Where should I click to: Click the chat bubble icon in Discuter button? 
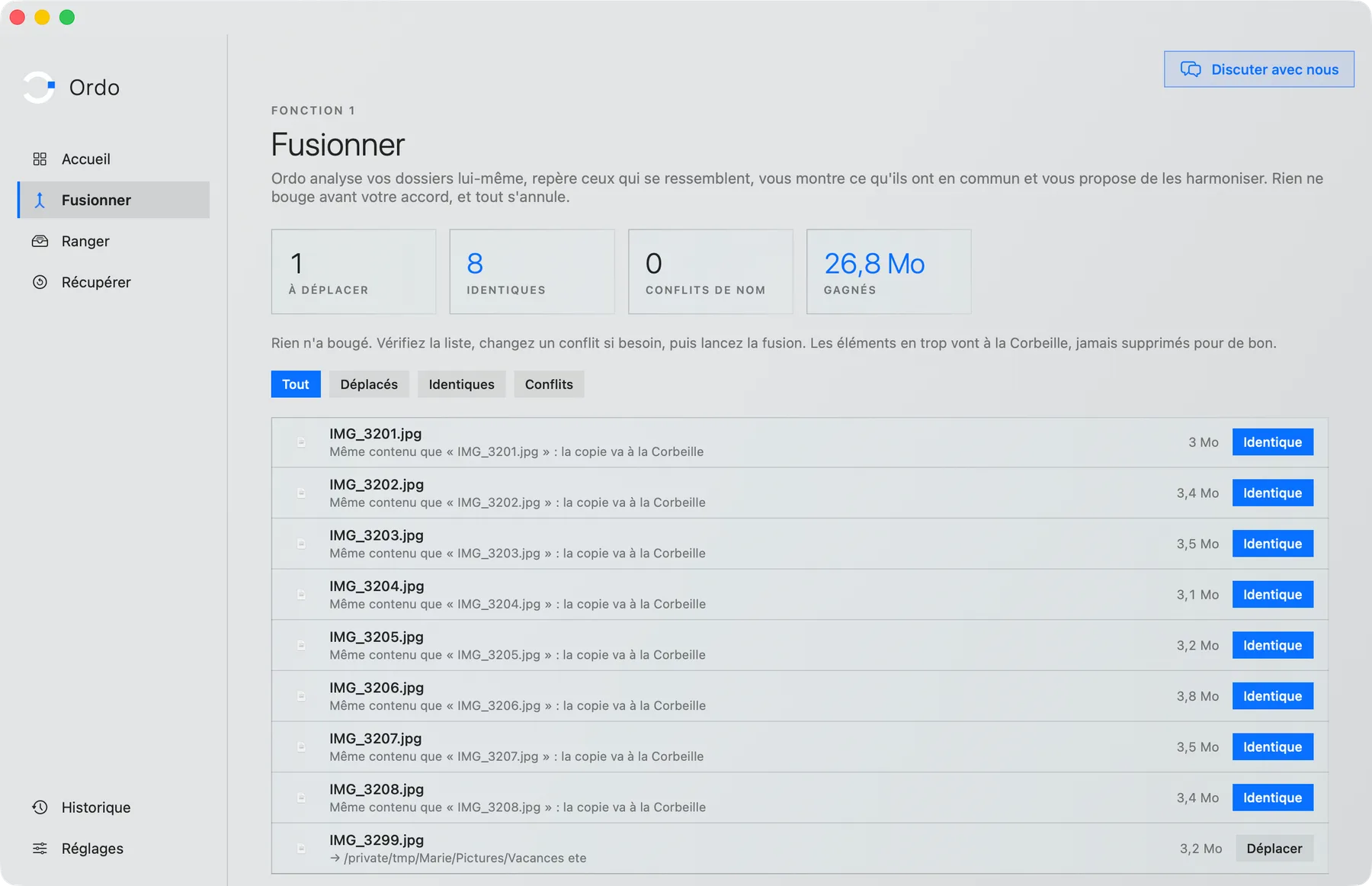pyautogui.click(x=1191, y=69)
